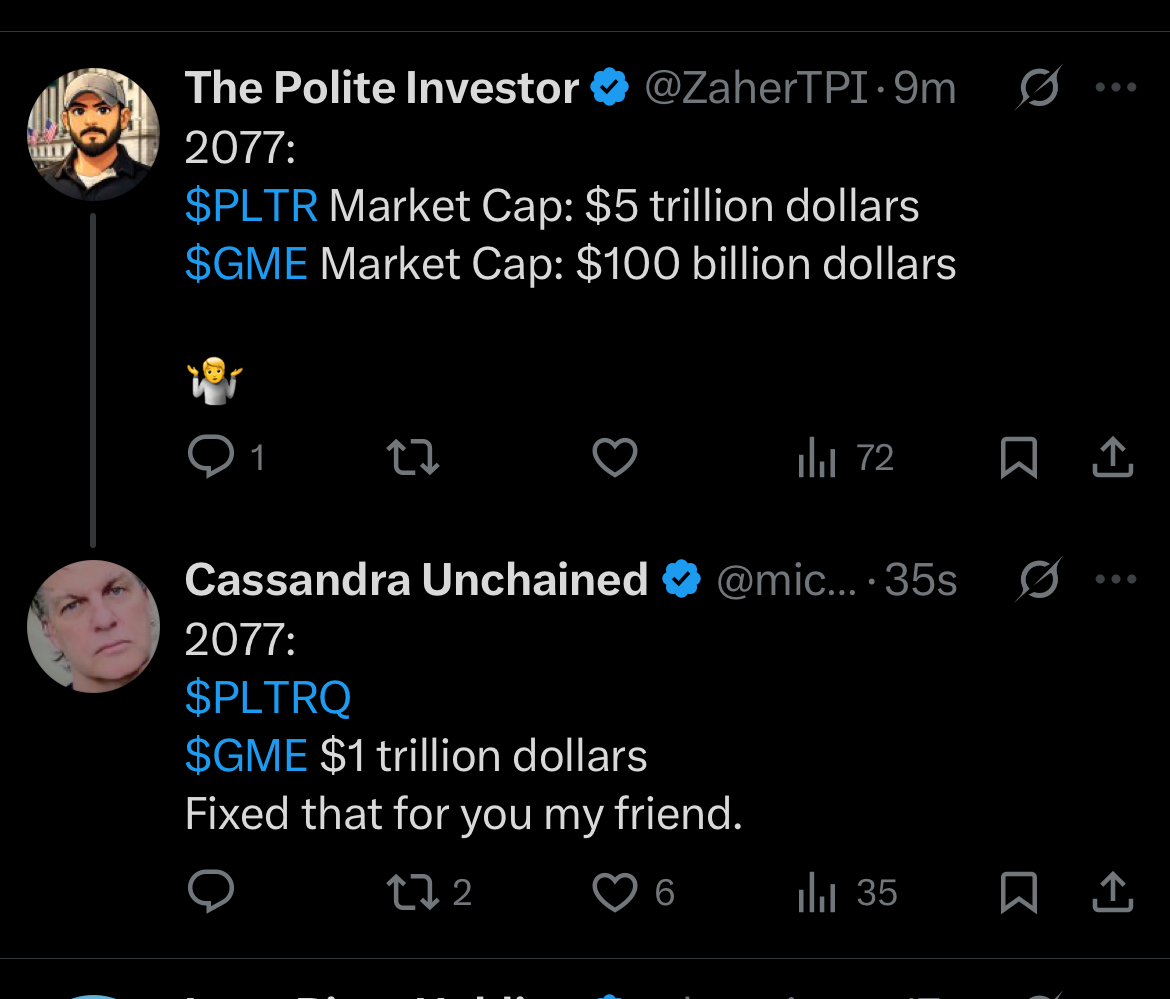The height and width of the screenshot is (999, 1170).
Task: Open more options menu on The Polite Investor's tweet
Action: (x=1116, y=87)
